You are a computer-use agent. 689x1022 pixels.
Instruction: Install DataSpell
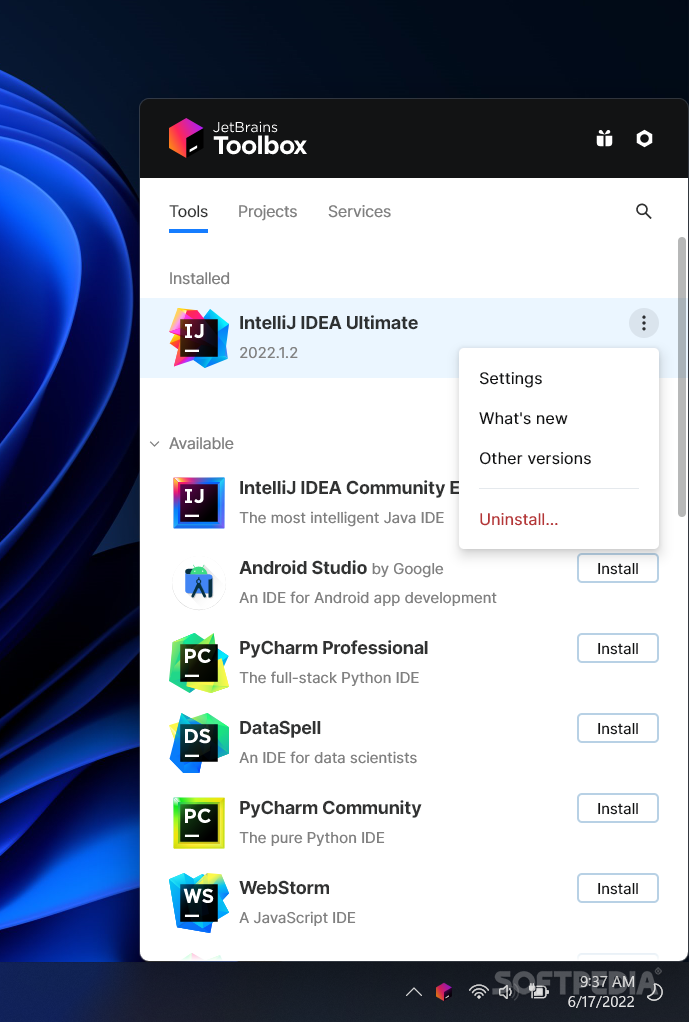point(617,729)
